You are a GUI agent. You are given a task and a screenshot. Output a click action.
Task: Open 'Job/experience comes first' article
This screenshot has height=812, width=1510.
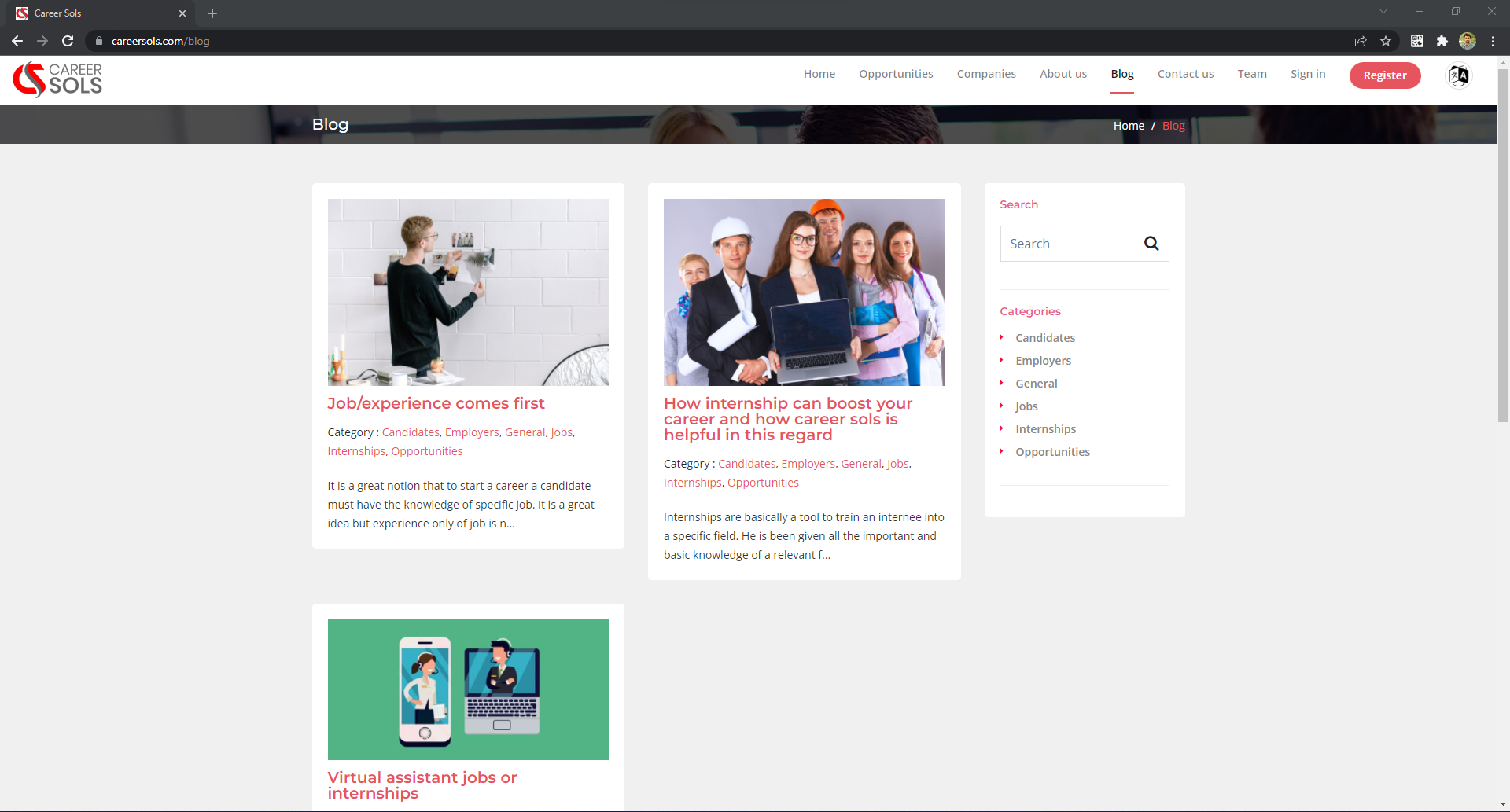pos(436,403)
